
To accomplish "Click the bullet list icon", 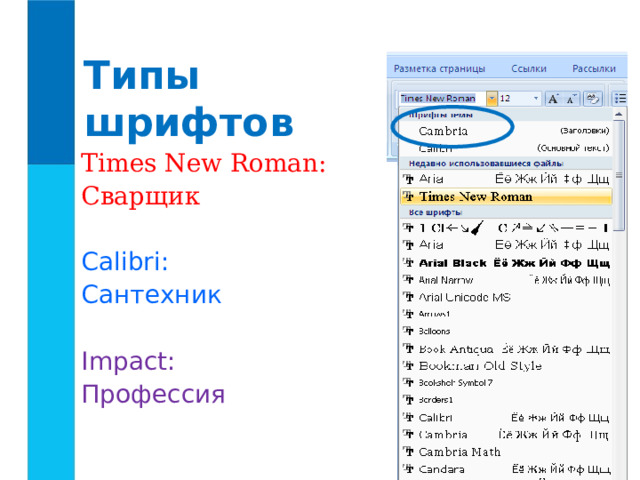I will [620, 98].
